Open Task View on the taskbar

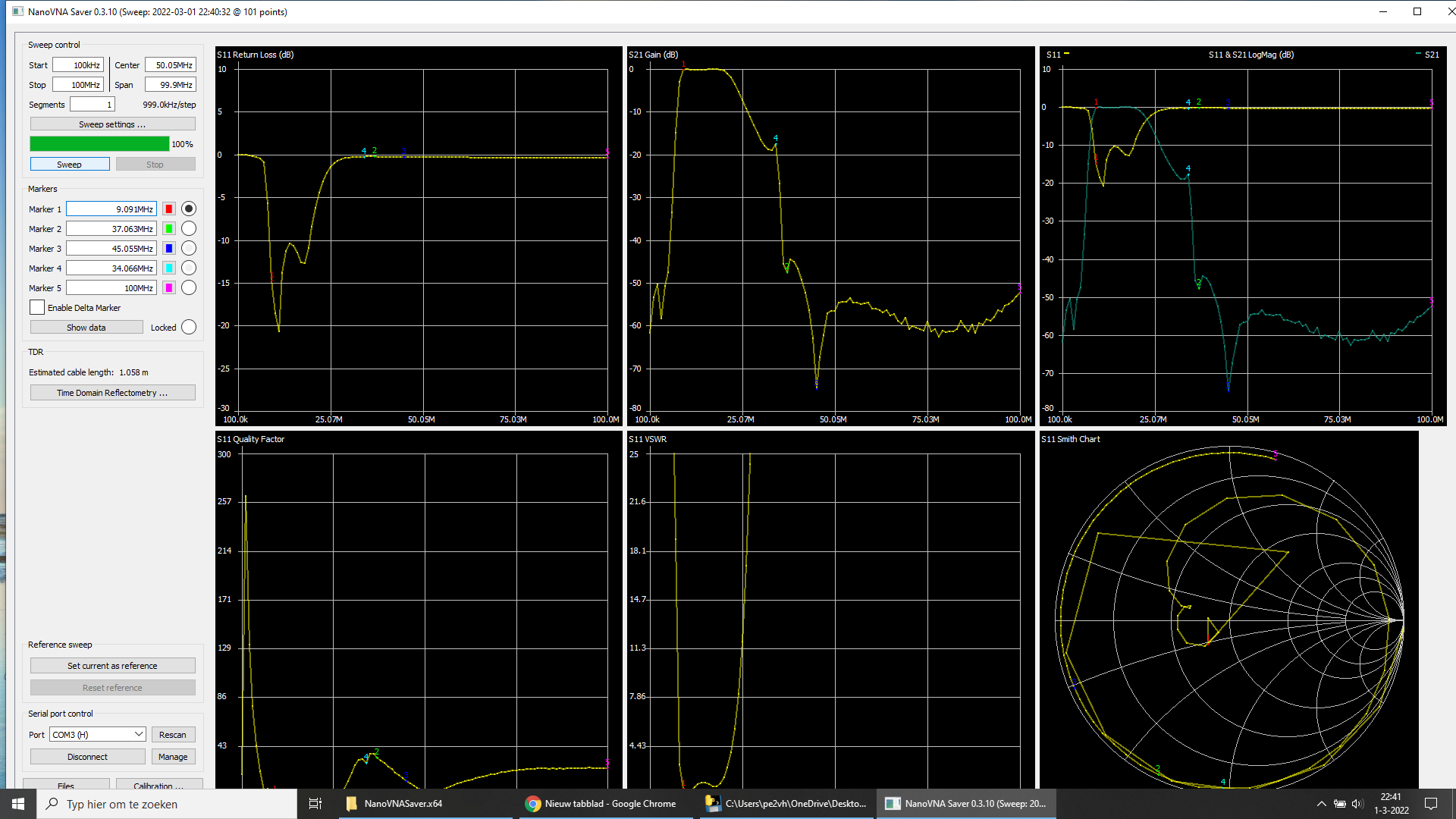315,804
